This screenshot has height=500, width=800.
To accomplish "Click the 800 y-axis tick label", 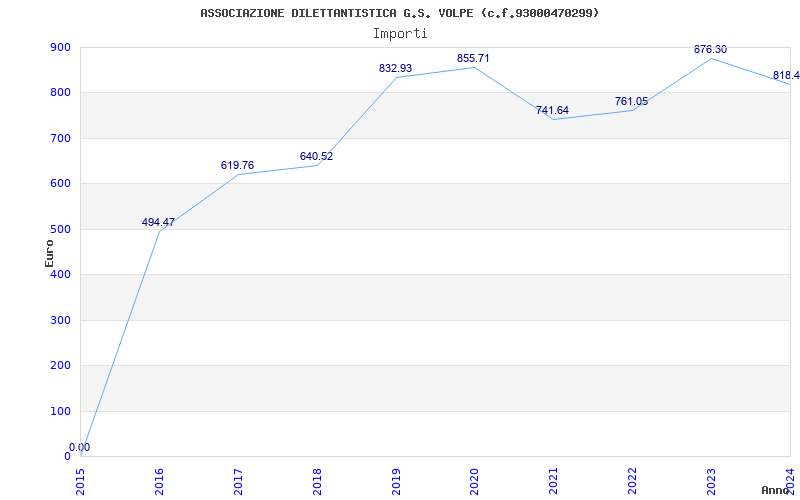I will pos(60,93).
